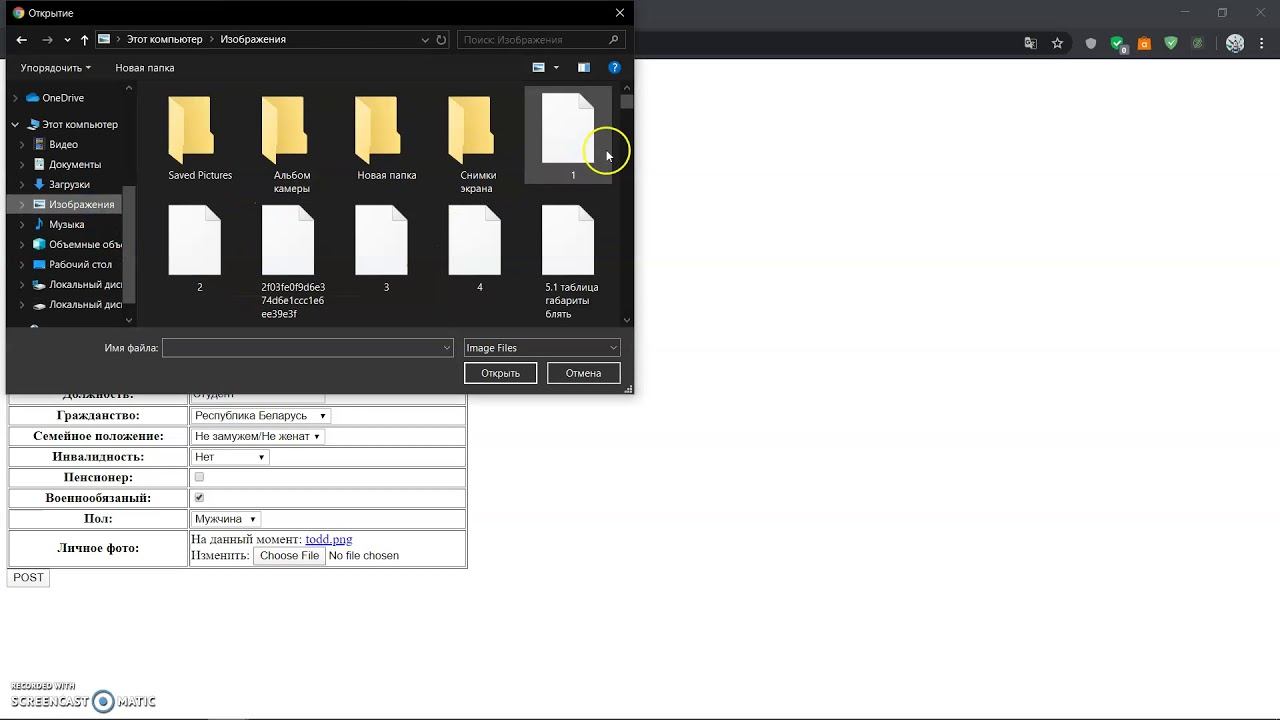Viewport: 1280px width, 720px height.
Task: Cancel the dialog with Отмена
Action: point(583,373)
